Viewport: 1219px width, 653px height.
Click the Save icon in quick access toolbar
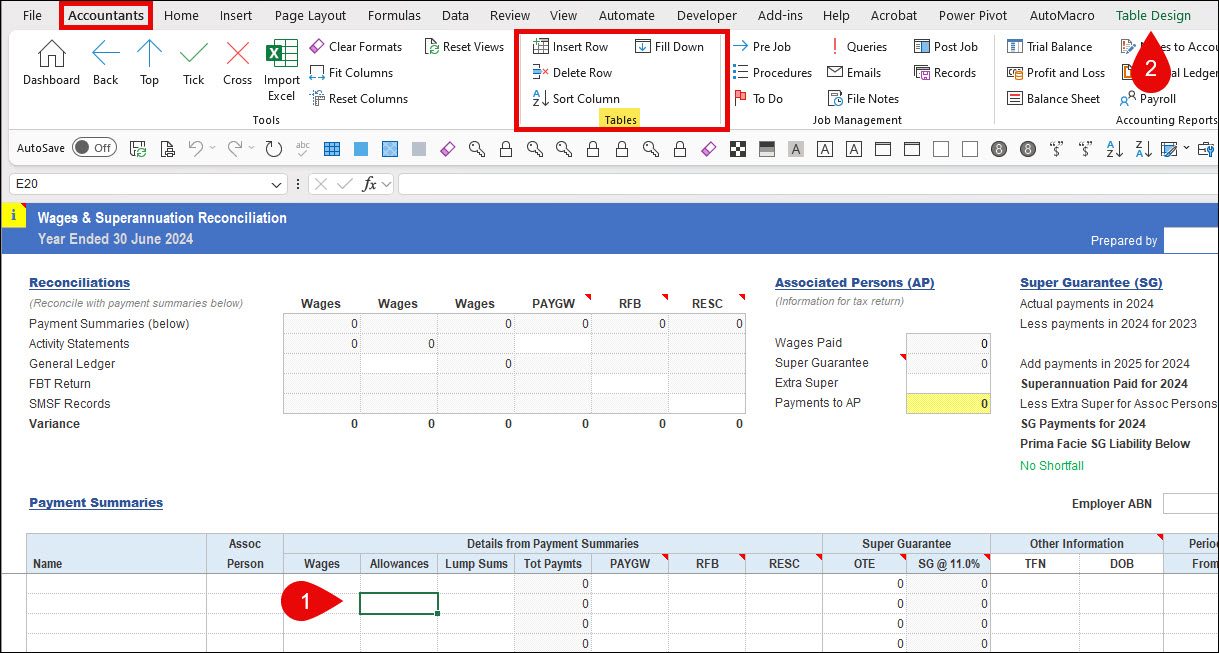point(138,149)
